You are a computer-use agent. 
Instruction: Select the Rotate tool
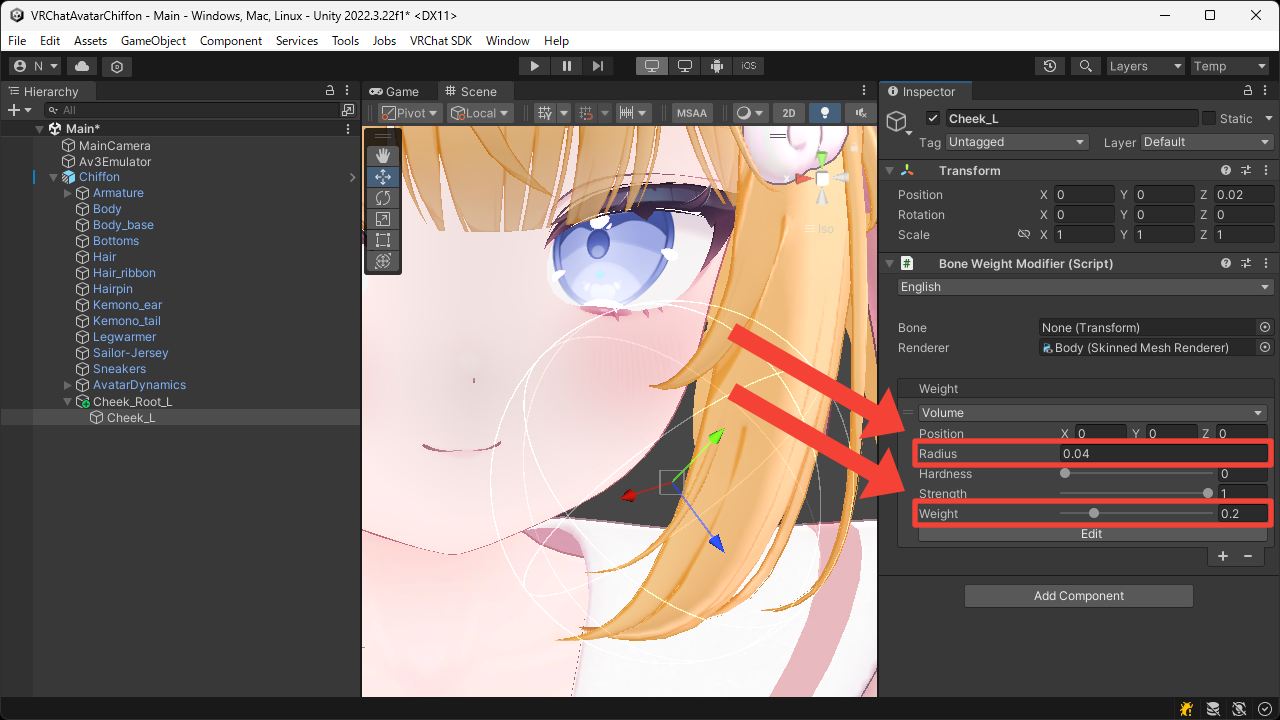click(x=383, y=198)
